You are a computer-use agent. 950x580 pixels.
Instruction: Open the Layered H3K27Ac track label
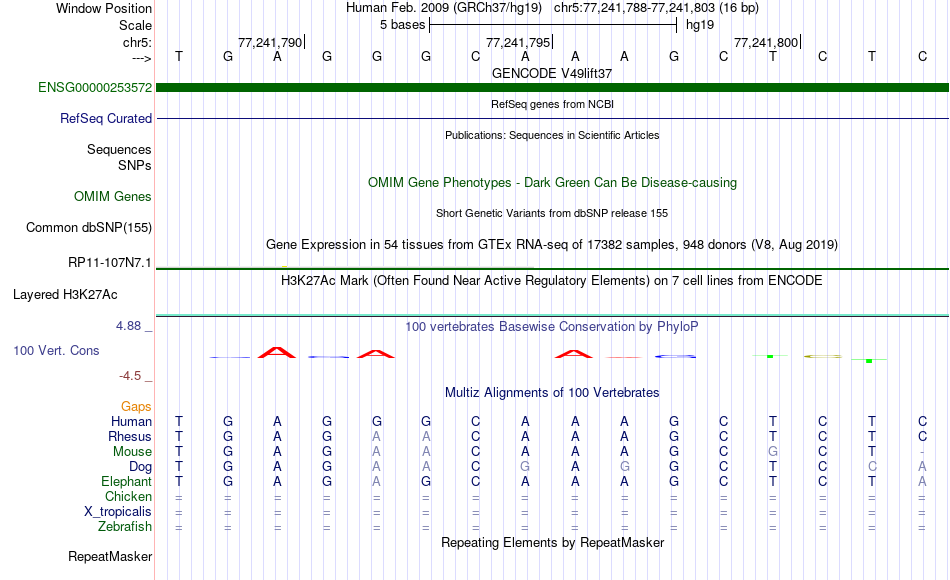[65, 295]
